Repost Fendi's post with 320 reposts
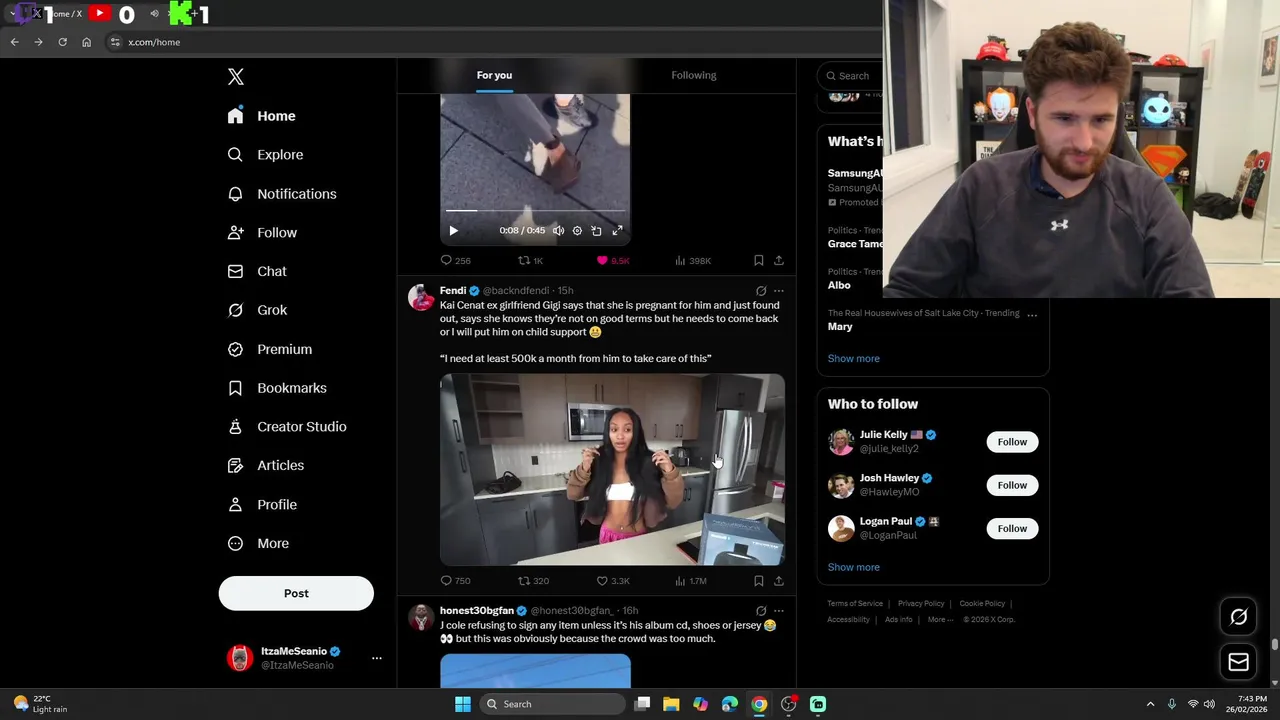The width and height of the screenshot is (1280, 720). click(533, 581)
